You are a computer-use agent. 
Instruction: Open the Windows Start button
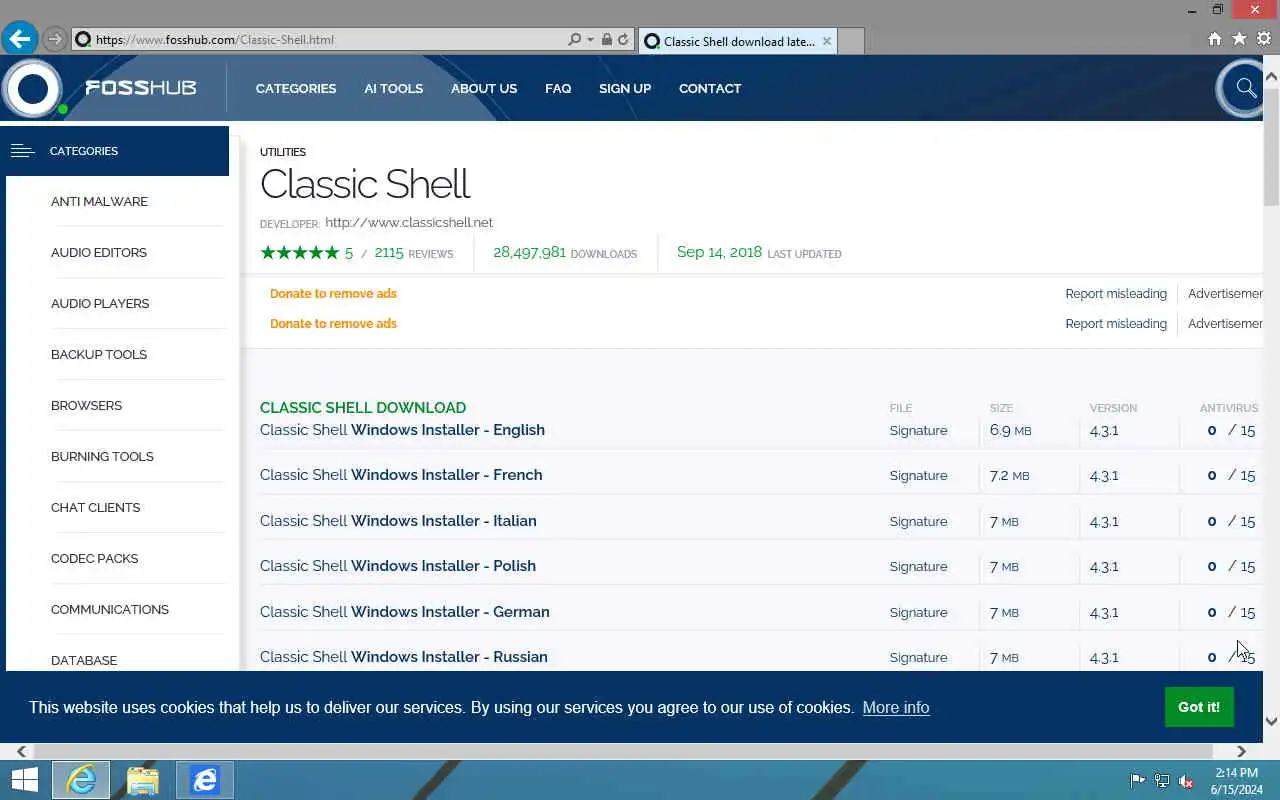pyautogui.click(x=25, y=780)
